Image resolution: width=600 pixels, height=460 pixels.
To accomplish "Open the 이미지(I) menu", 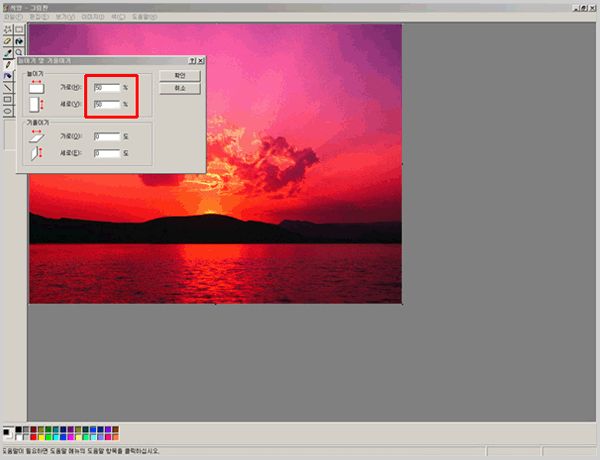I will click(93, 17).
